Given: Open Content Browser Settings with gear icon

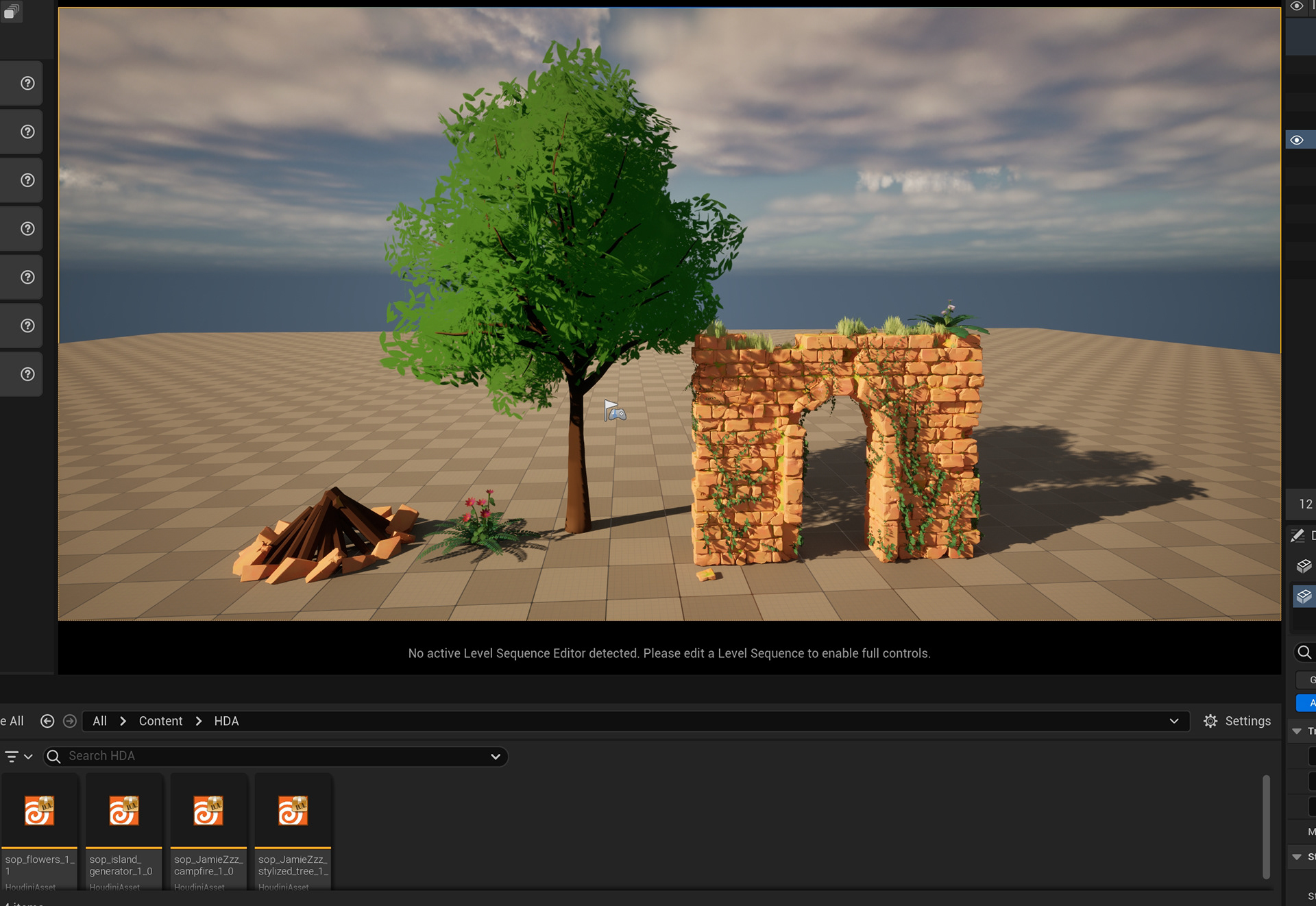Looking at the screenshot, I should (1237, 721).
